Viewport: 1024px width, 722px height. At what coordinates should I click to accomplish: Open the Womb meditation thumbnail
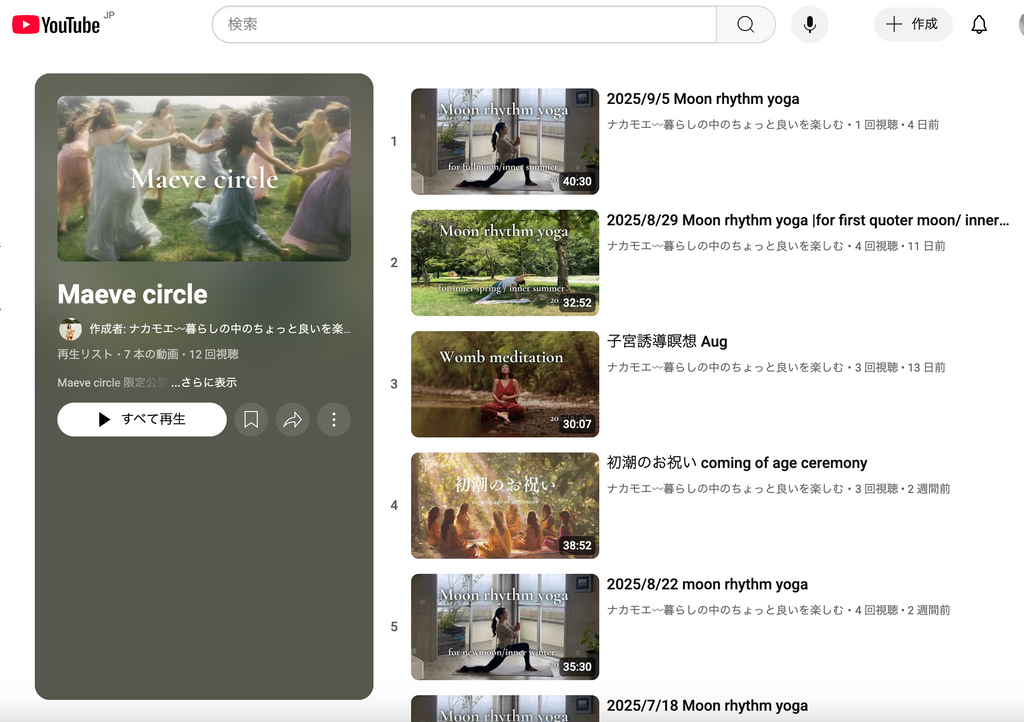504,384
